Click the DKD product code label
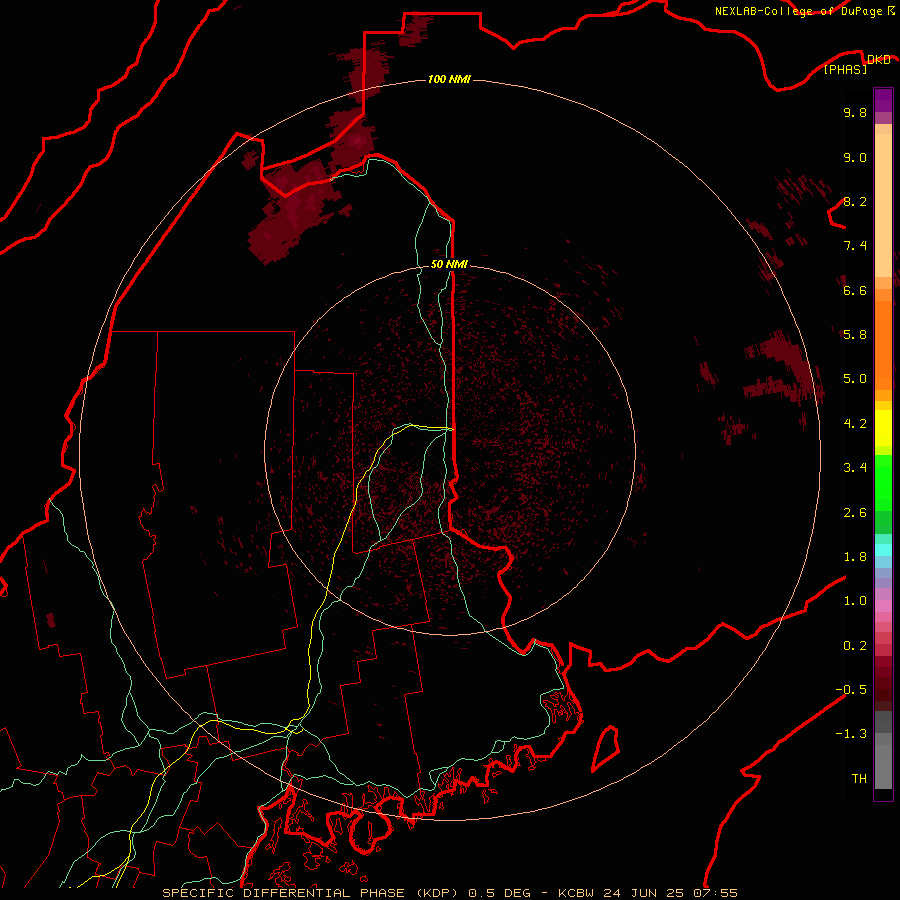This screenshot has height=900, width=900. (x=879, y=59)
